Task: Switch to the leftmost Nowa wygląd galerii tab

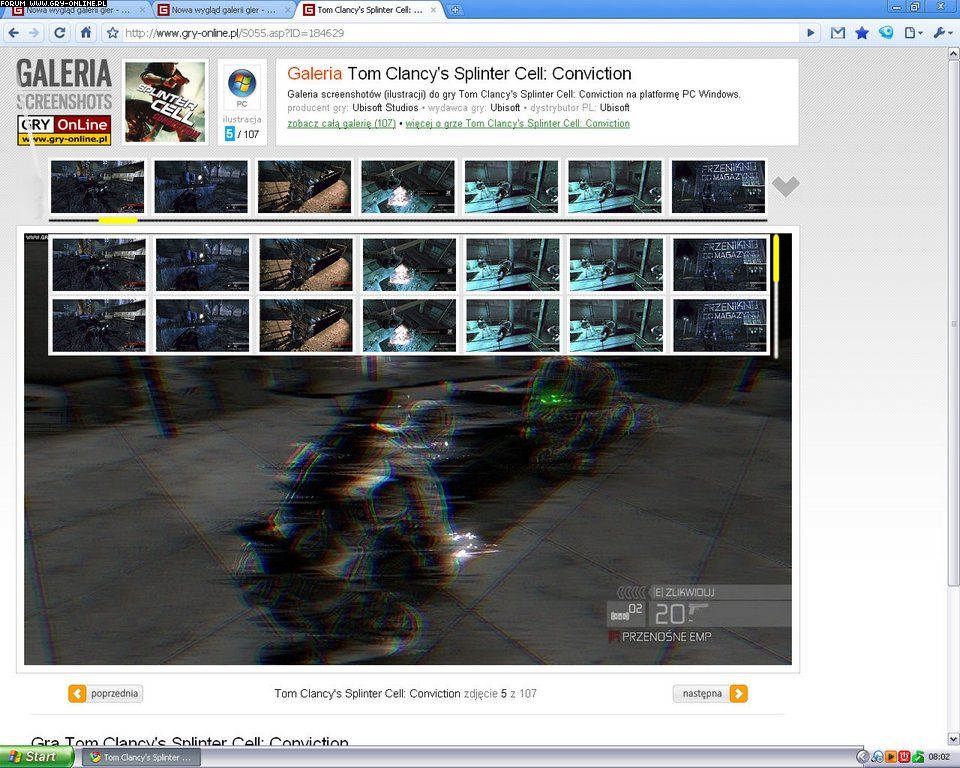Action: pos(78,10)
